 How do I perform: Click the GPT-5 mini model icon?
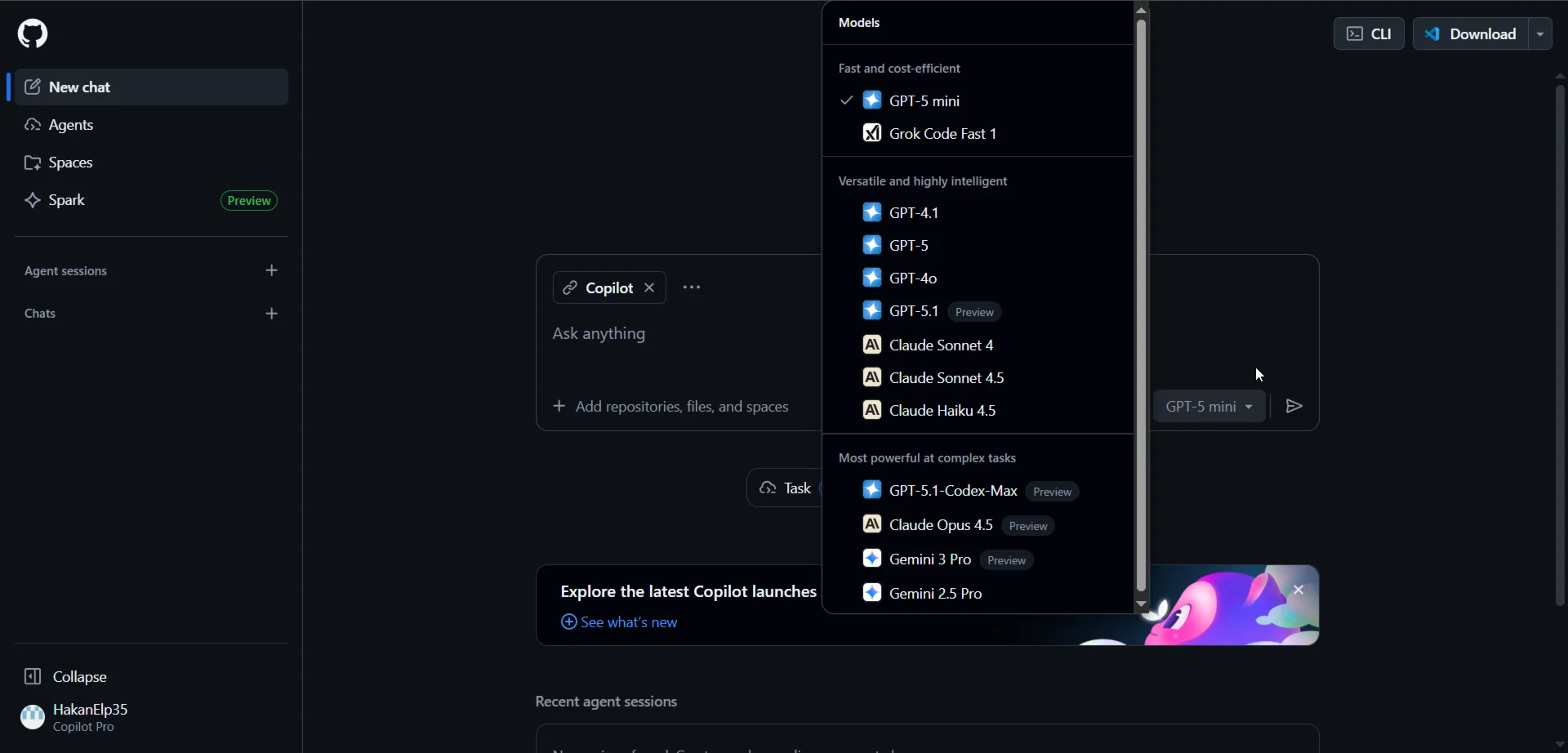[x=872, y=100]
